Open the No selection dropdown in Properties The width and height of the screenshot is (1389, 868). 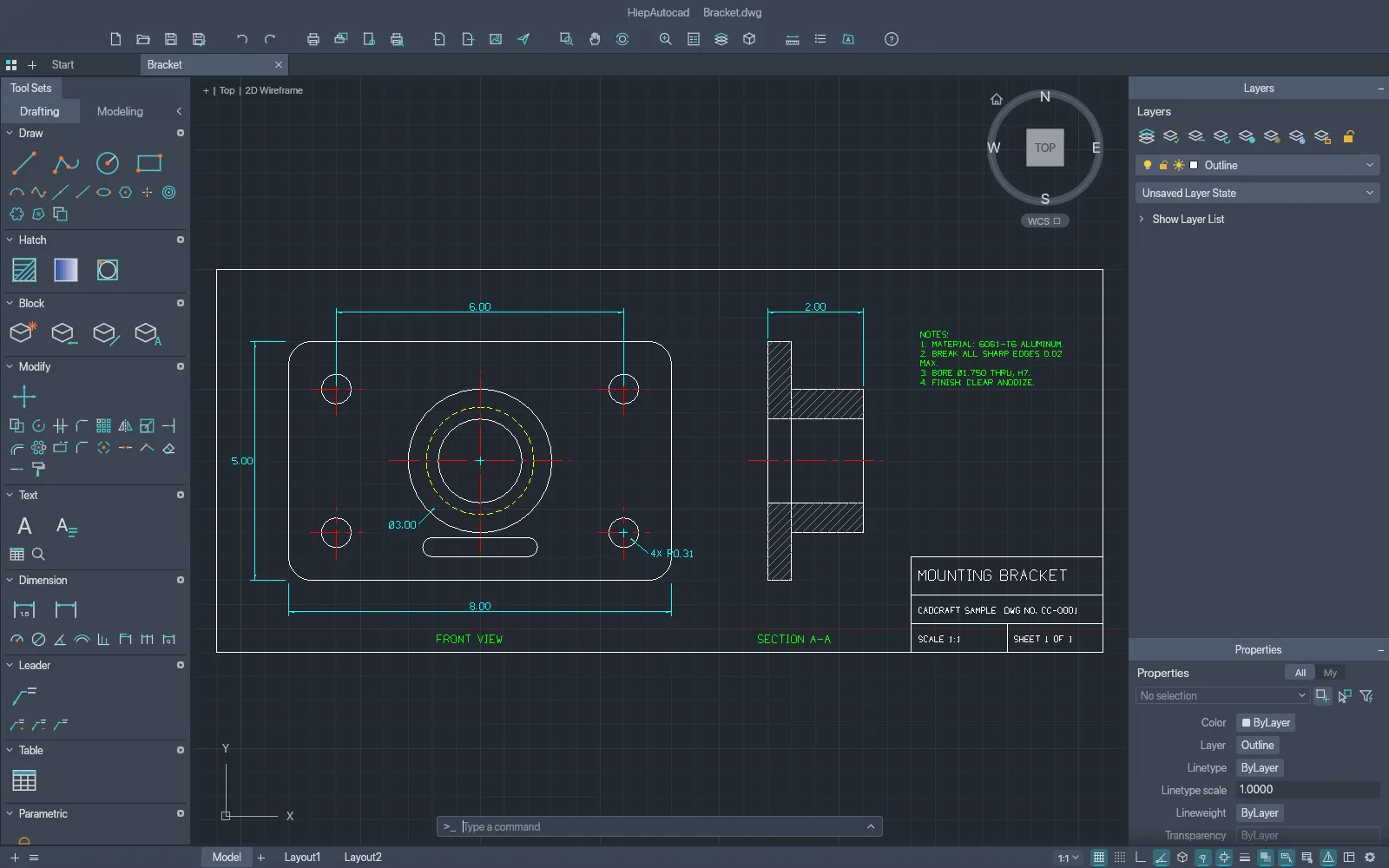pyautogui.click(x=1222, y=695)
